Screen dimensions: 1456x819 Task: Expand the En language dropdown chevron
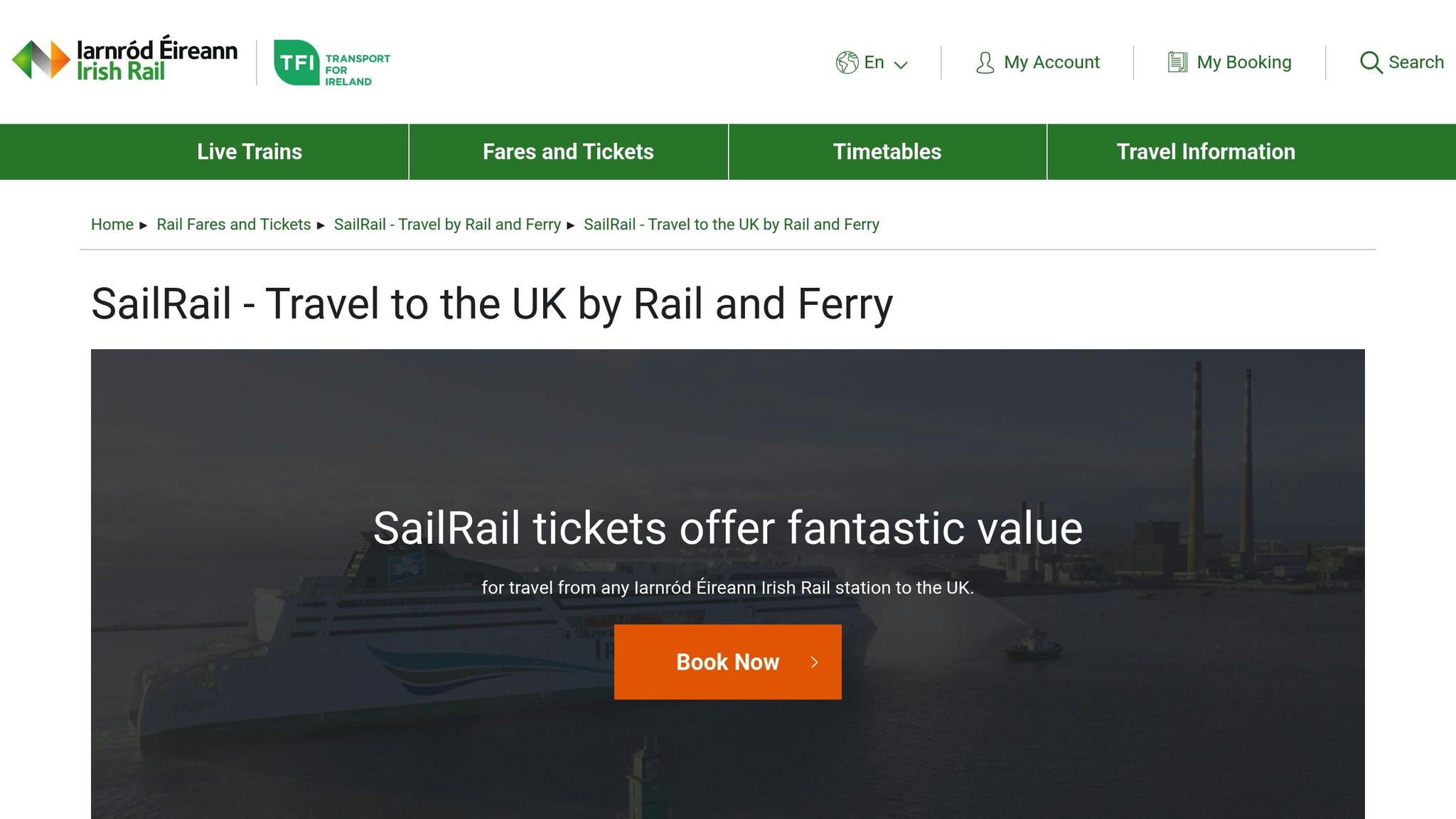(x=901, y=65)
